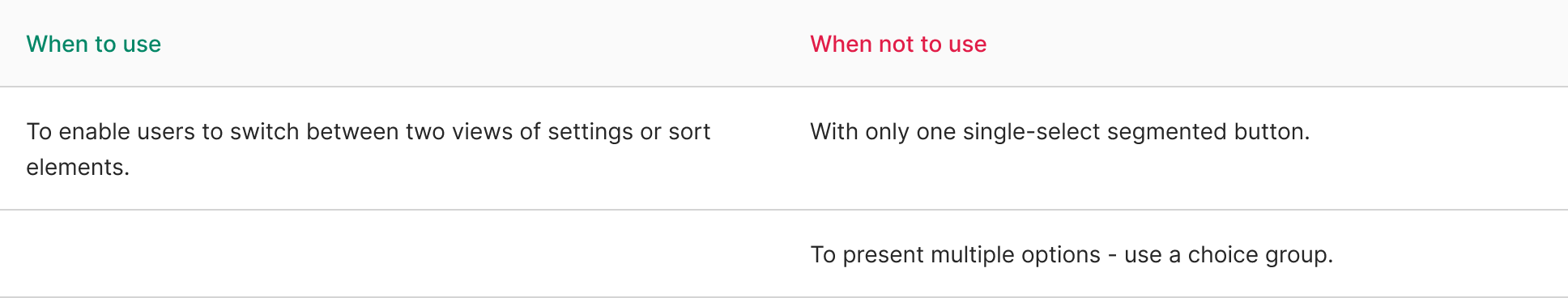Click the word "sort" ending the first line
Screen dimensions: 1568x298
[x=689, y=131]
